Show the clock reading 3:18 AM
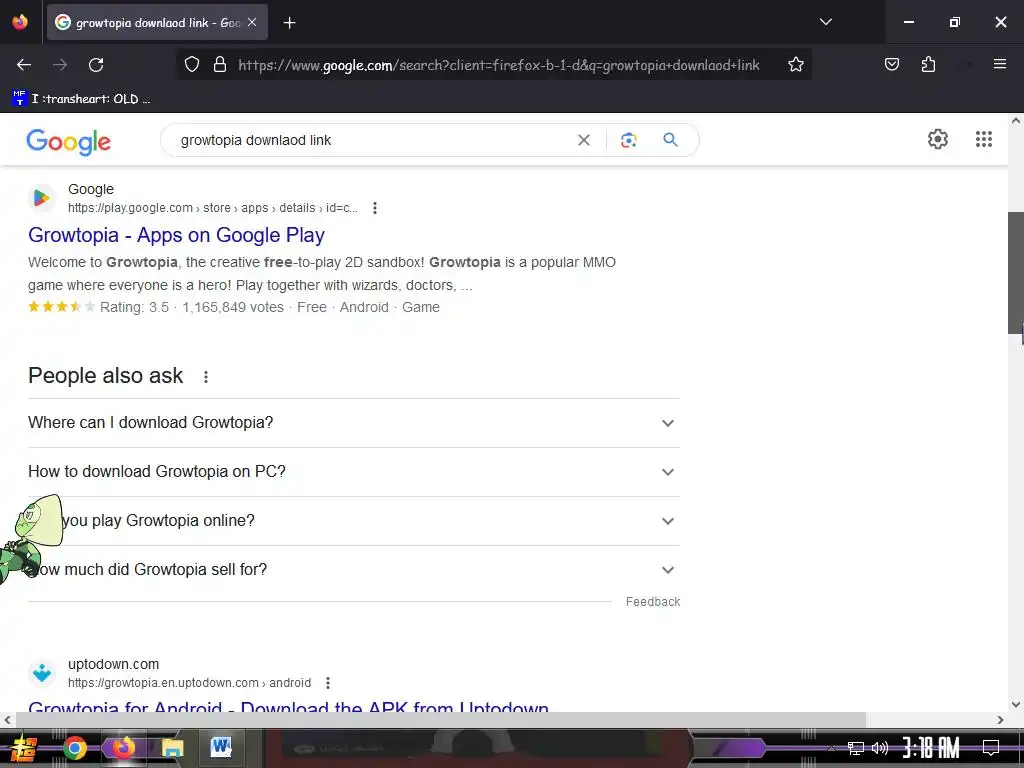 (x=931, y=748)
